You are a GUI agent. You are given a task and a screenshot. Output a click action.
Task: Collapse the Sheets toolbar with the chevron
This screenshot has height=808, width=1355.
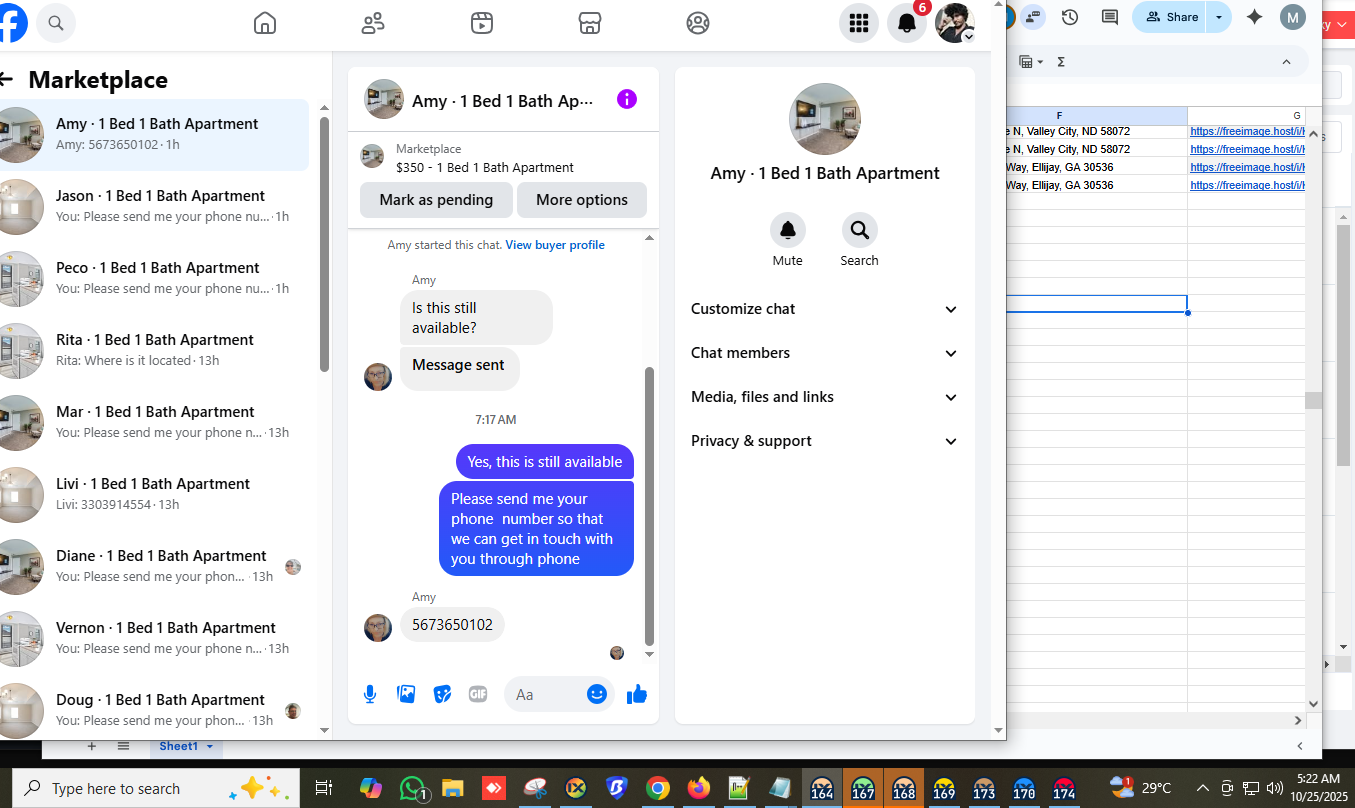coord(1287,62)
